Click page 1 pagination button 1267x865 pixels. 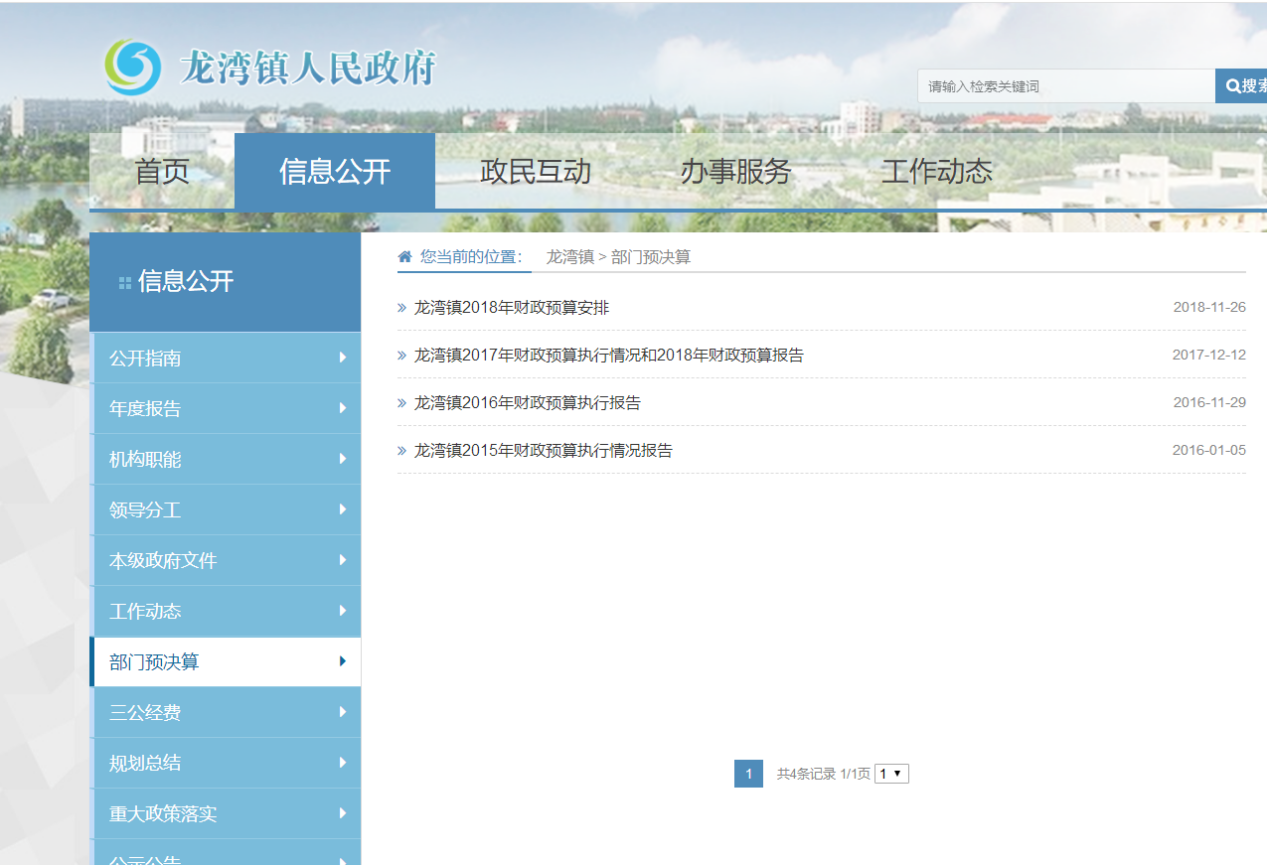748,773
